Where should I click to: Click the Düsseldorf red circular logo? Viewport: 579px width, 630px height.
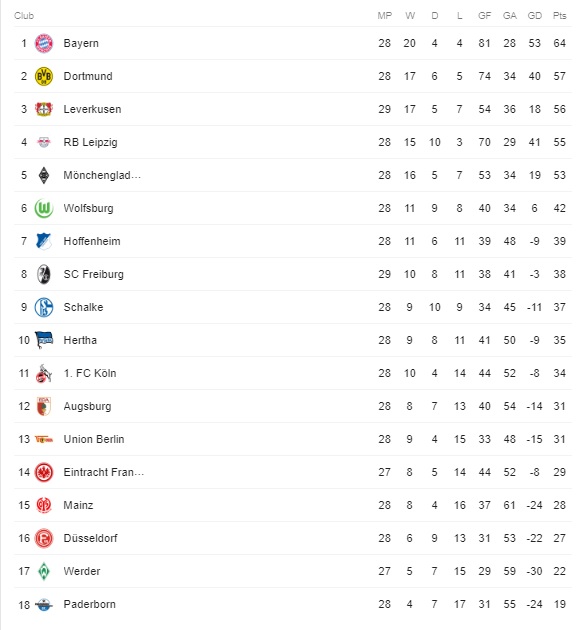(x=44, y=538)
